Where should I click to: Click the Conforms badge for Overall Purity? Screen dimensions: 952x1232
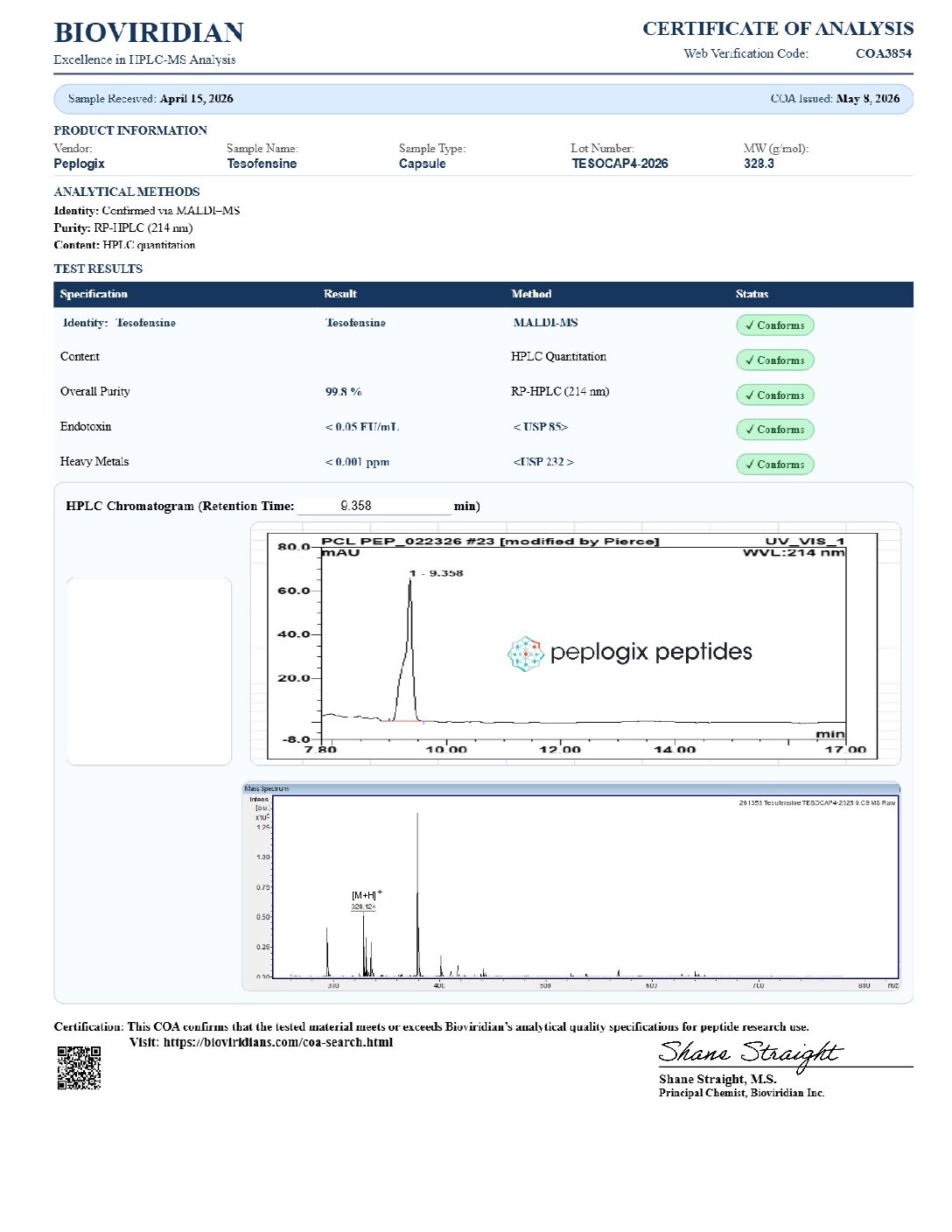[775, 395]
